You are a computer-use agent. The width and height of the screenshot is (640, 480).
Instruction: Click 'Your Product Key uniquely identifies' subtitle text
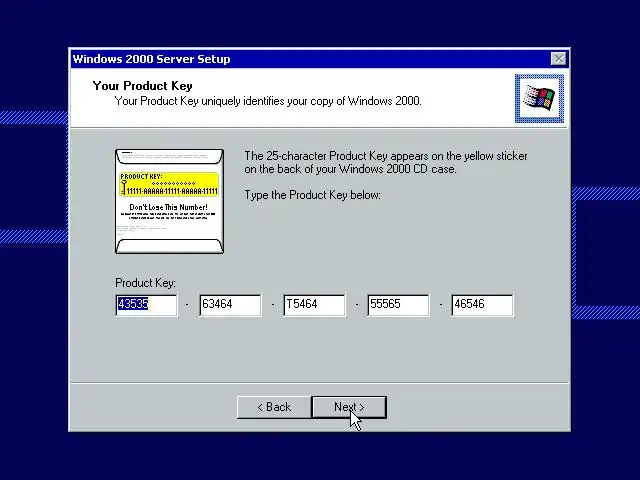(x=268, y=101)
